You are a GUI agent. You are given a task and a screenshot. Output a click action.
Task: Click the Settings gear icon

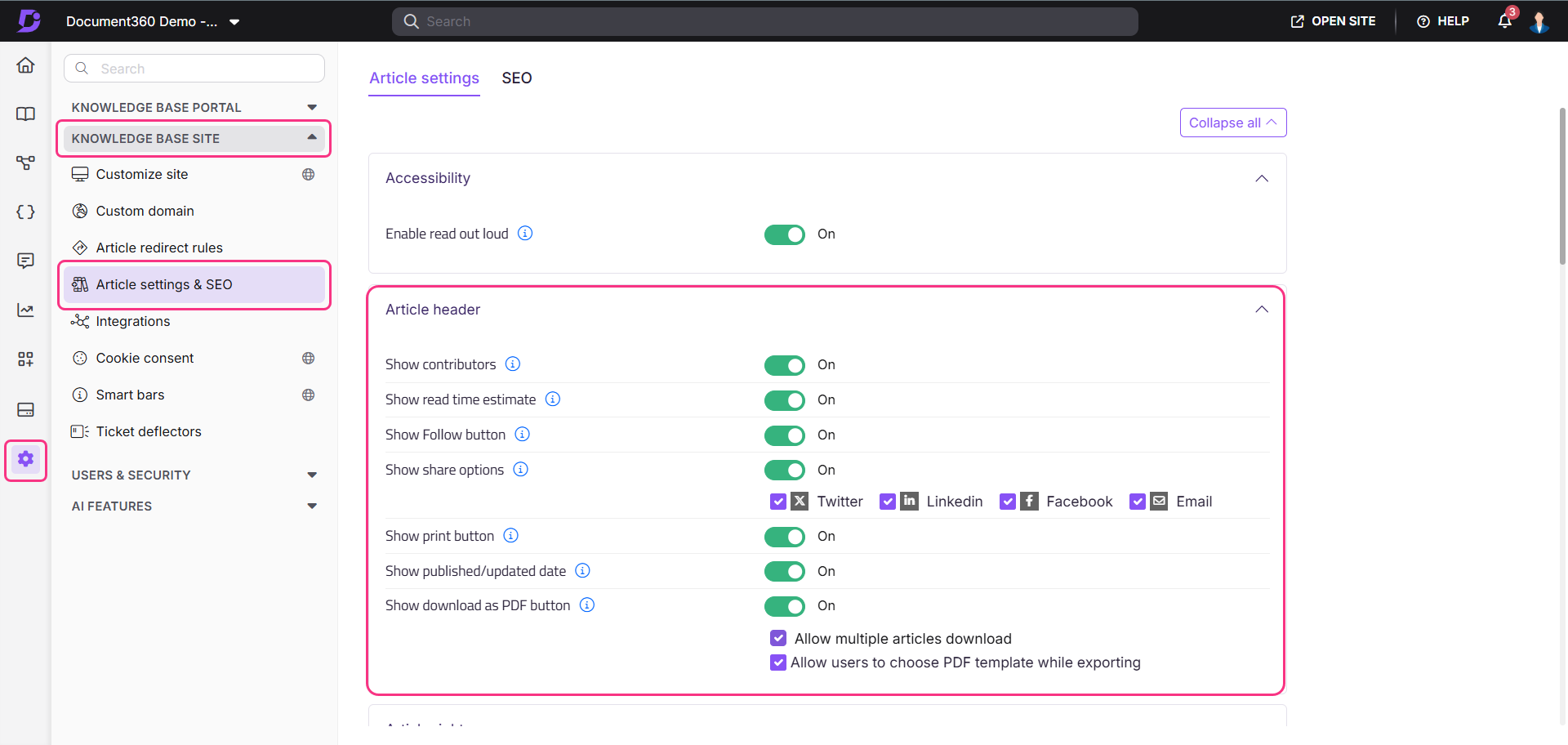(25, 459)
